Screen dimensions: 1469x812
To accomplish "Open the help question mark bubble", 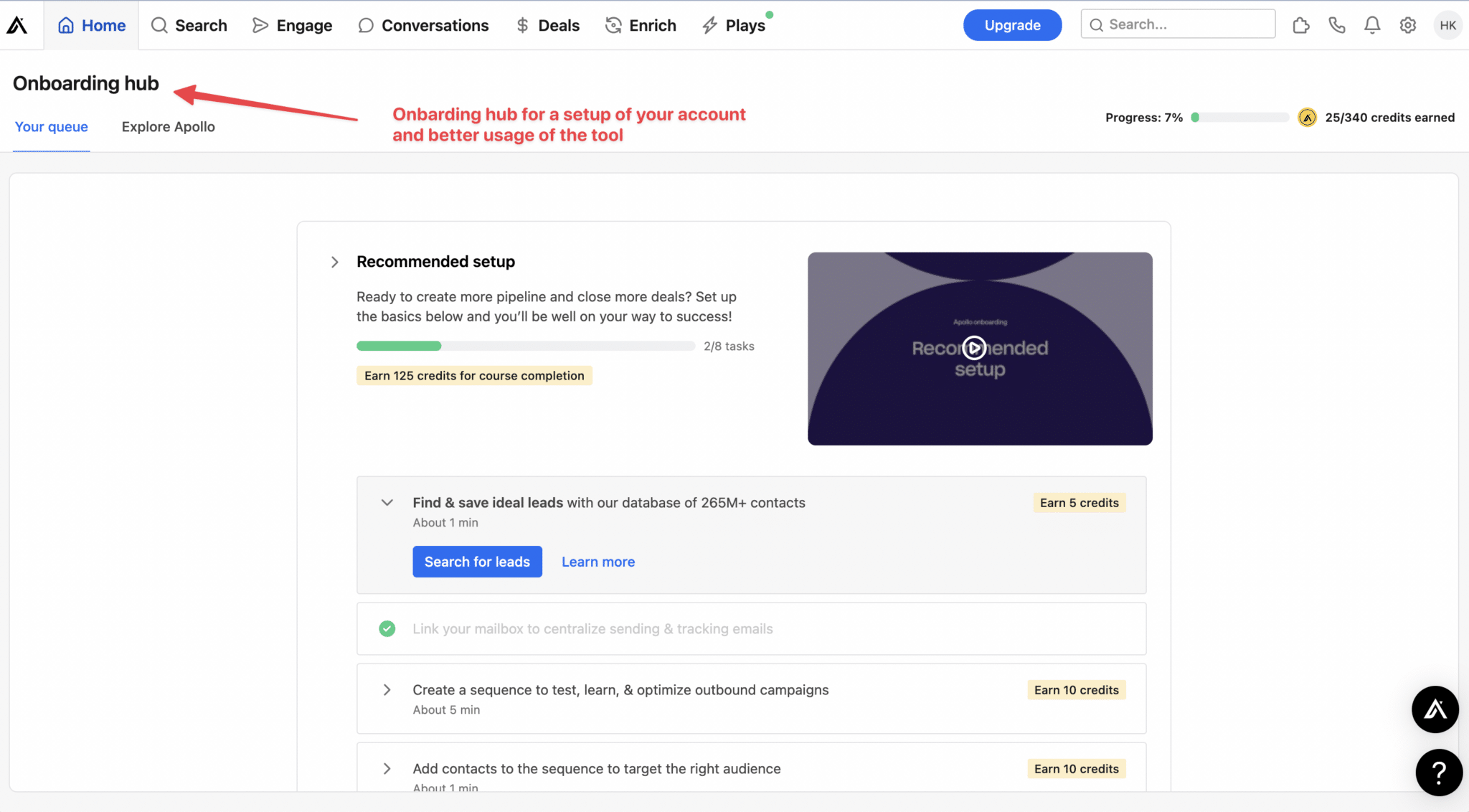I will [1439, 773].
